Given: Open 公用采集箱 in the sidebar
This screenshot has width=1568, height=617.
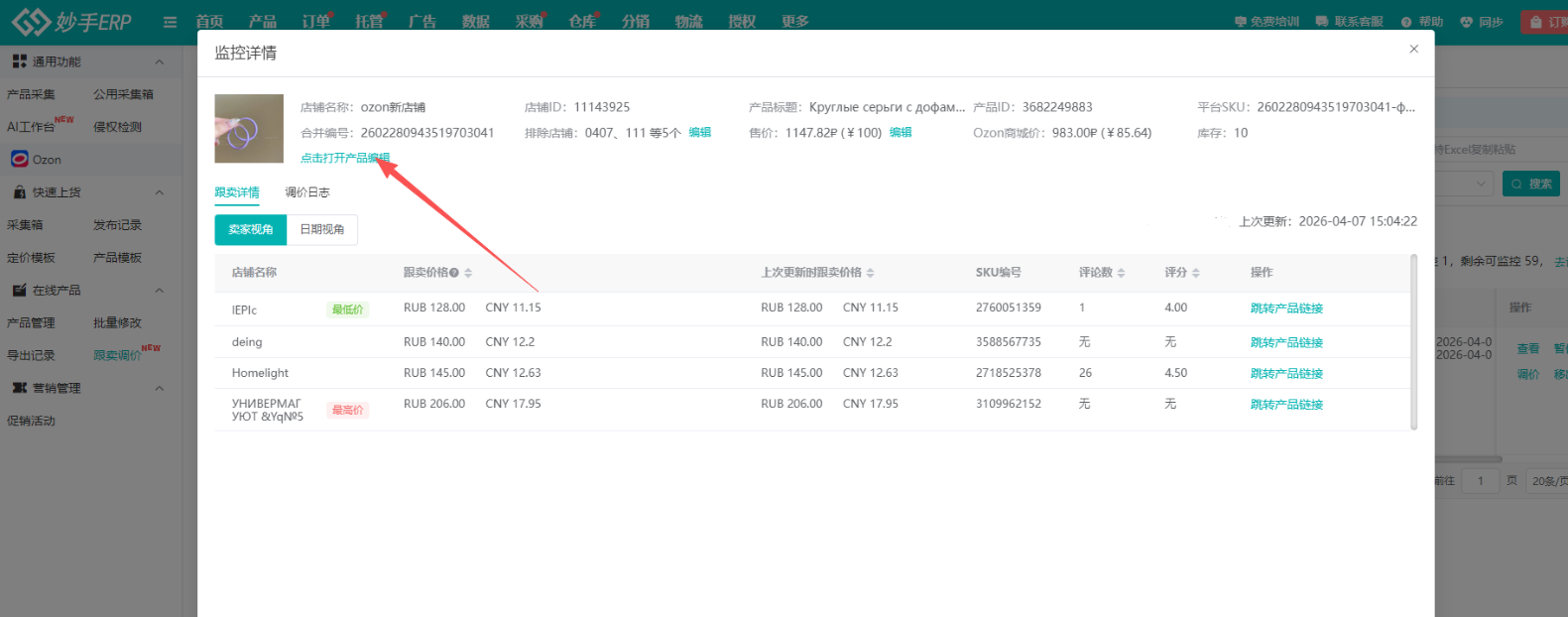Looking at the screenshot, I should point(123,94).
